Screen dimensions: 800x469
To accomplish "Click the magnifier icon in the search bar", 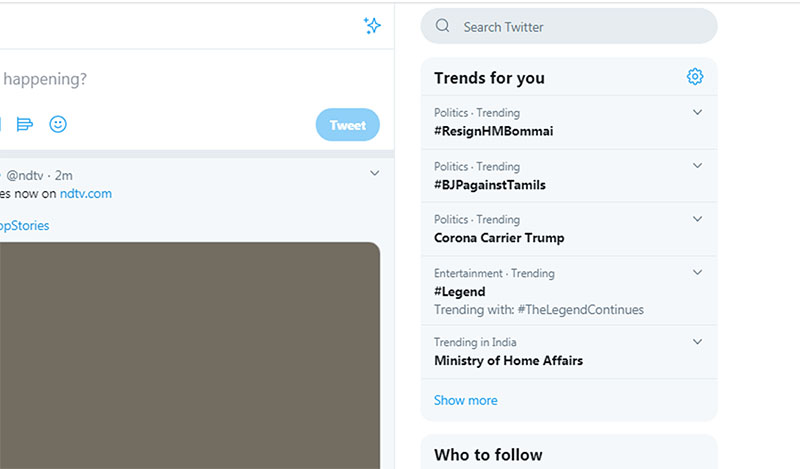I will (443, 27).
